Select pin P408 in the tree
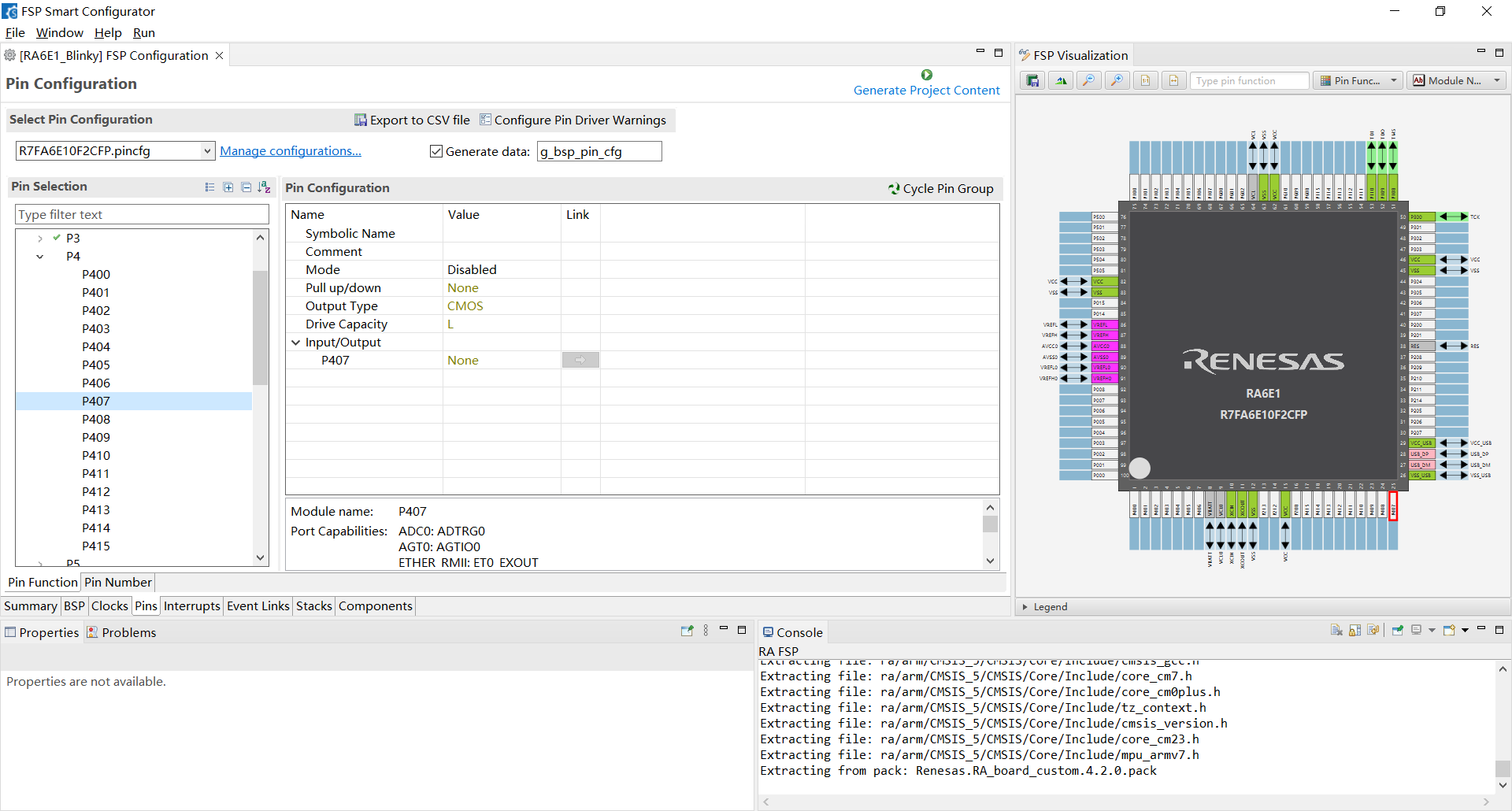The height and width of the screenshot is (811, 1512). 96,420
